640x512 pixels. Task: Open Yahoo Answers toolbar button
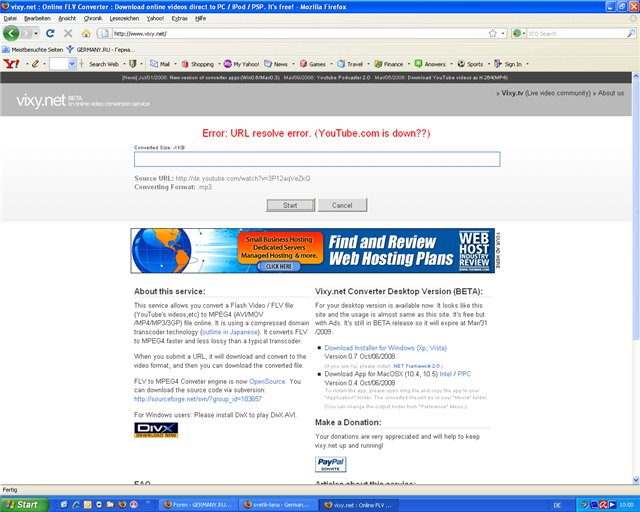click(x=430, y=64)
